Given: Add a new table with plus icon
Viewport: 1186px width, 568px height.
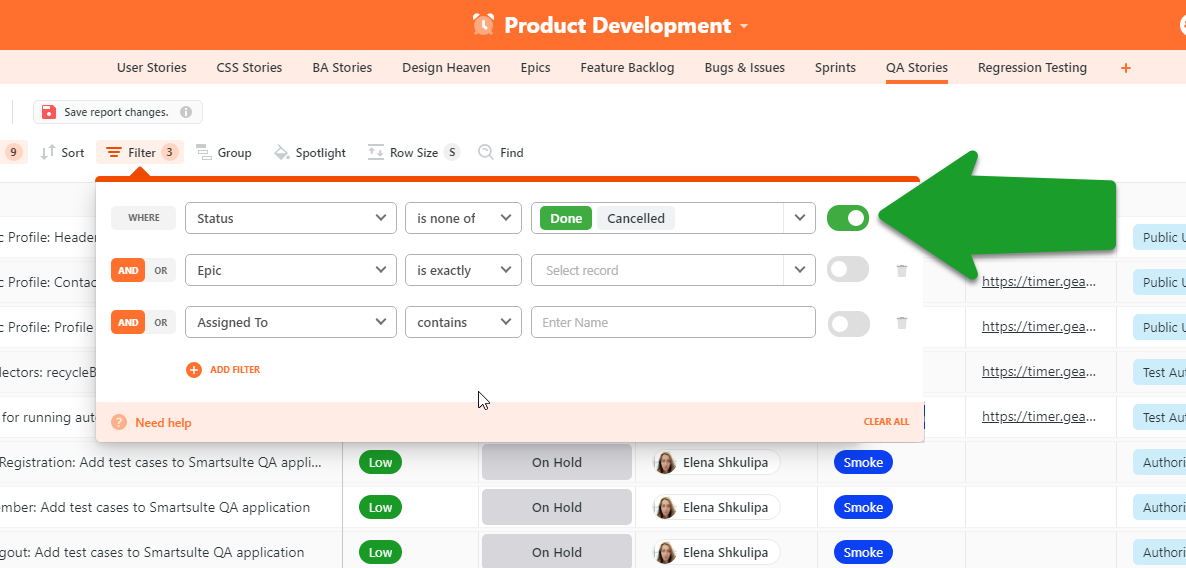Looking at the screenshot, I should point(1125,68).
